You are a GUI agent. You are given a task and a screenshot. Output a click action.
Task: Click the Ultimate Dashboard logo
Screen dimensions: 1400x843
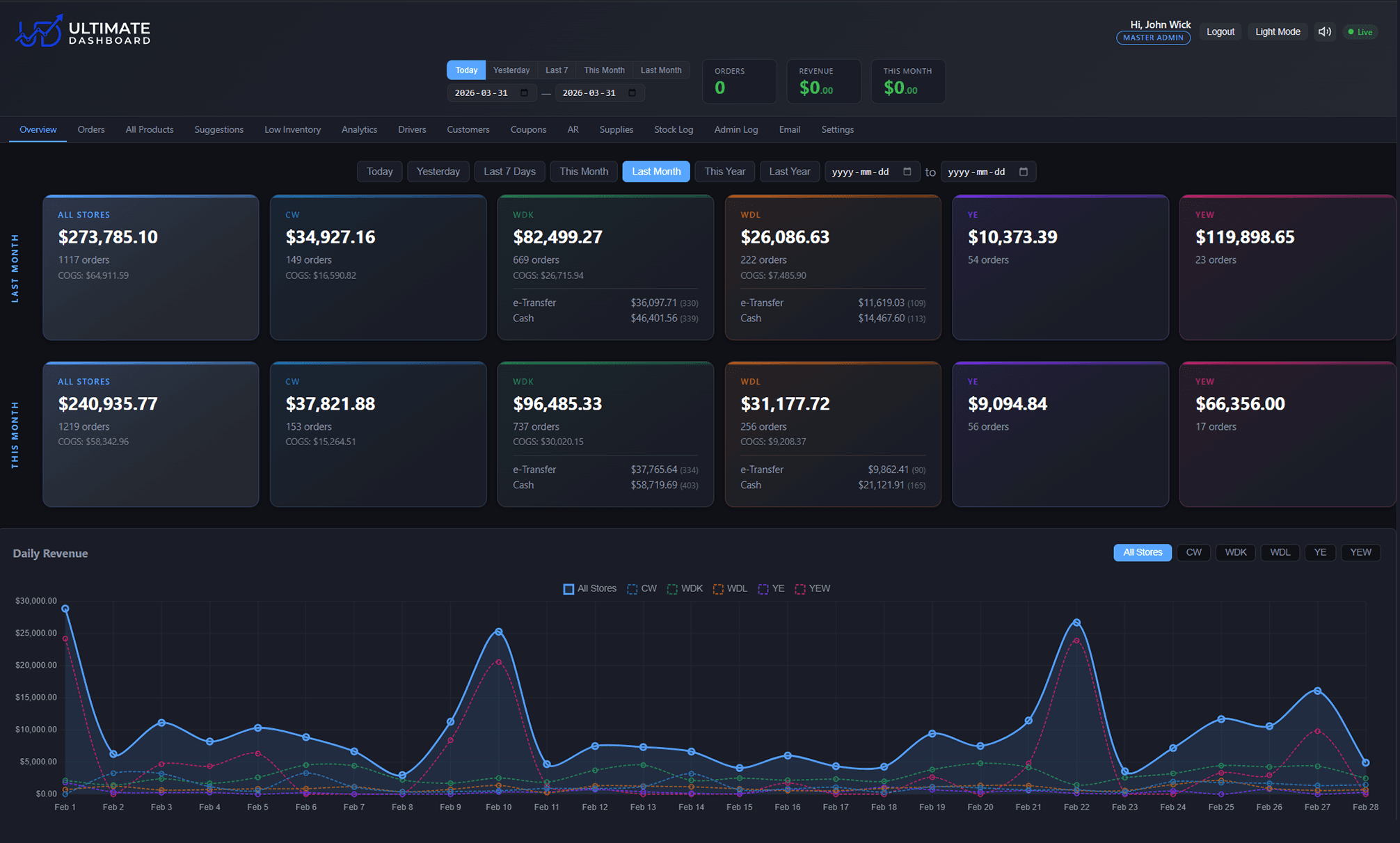(81, 31)
